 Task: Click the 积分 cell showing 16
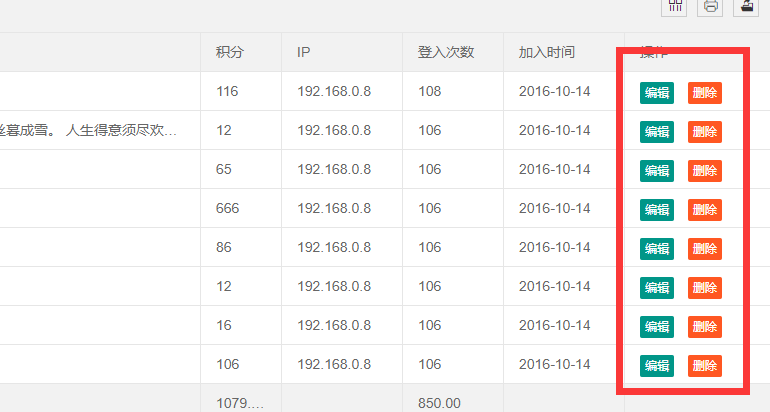[x=241, y=325]
